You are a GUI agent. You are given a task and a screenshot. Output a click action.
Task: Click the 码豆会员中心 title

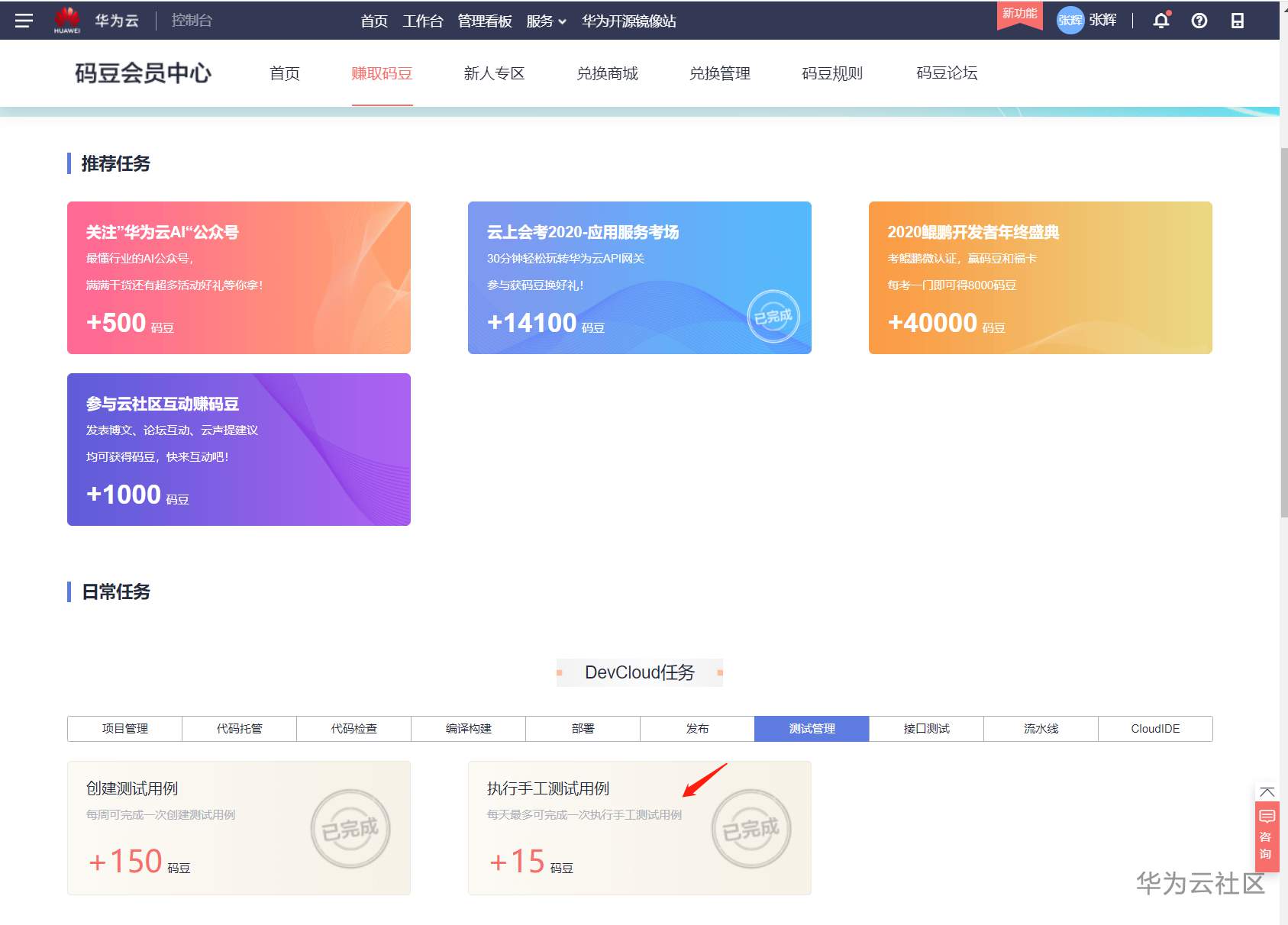point(143,73)
